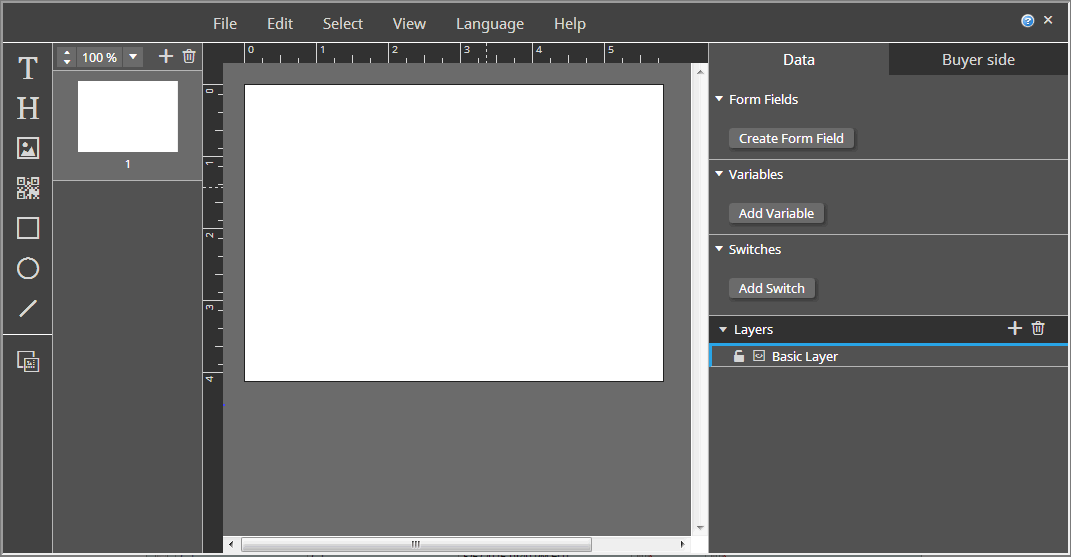
Task: Select the Circle shape tool
Action: click(28, 268)
